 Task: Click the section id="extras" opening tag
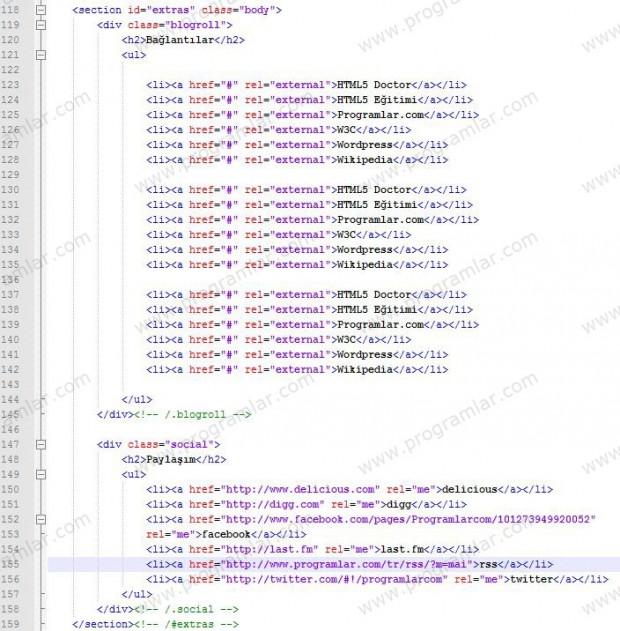(177, 10)
